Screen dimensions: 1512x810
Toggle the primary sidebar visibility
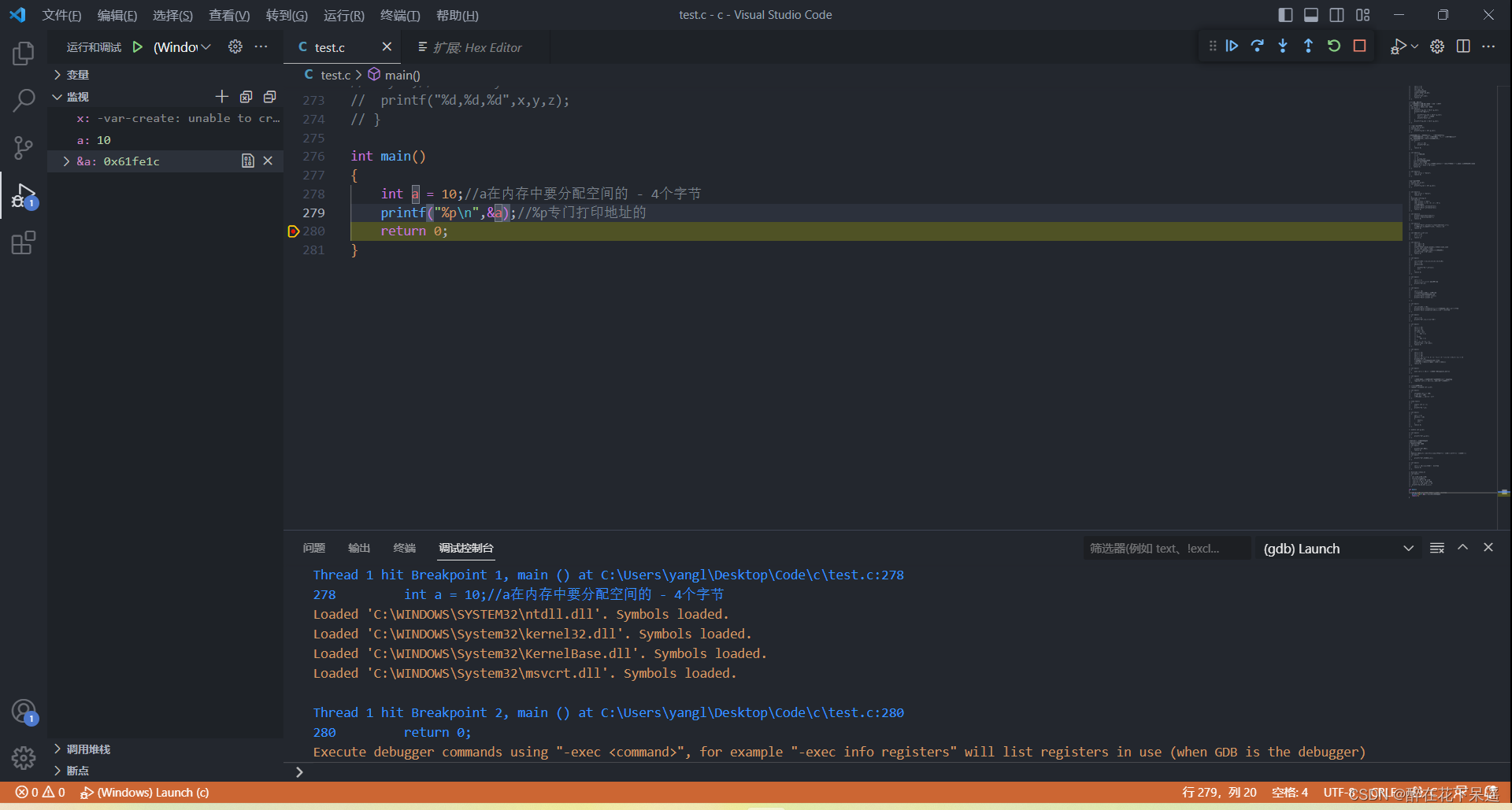tap(1285, 14)
